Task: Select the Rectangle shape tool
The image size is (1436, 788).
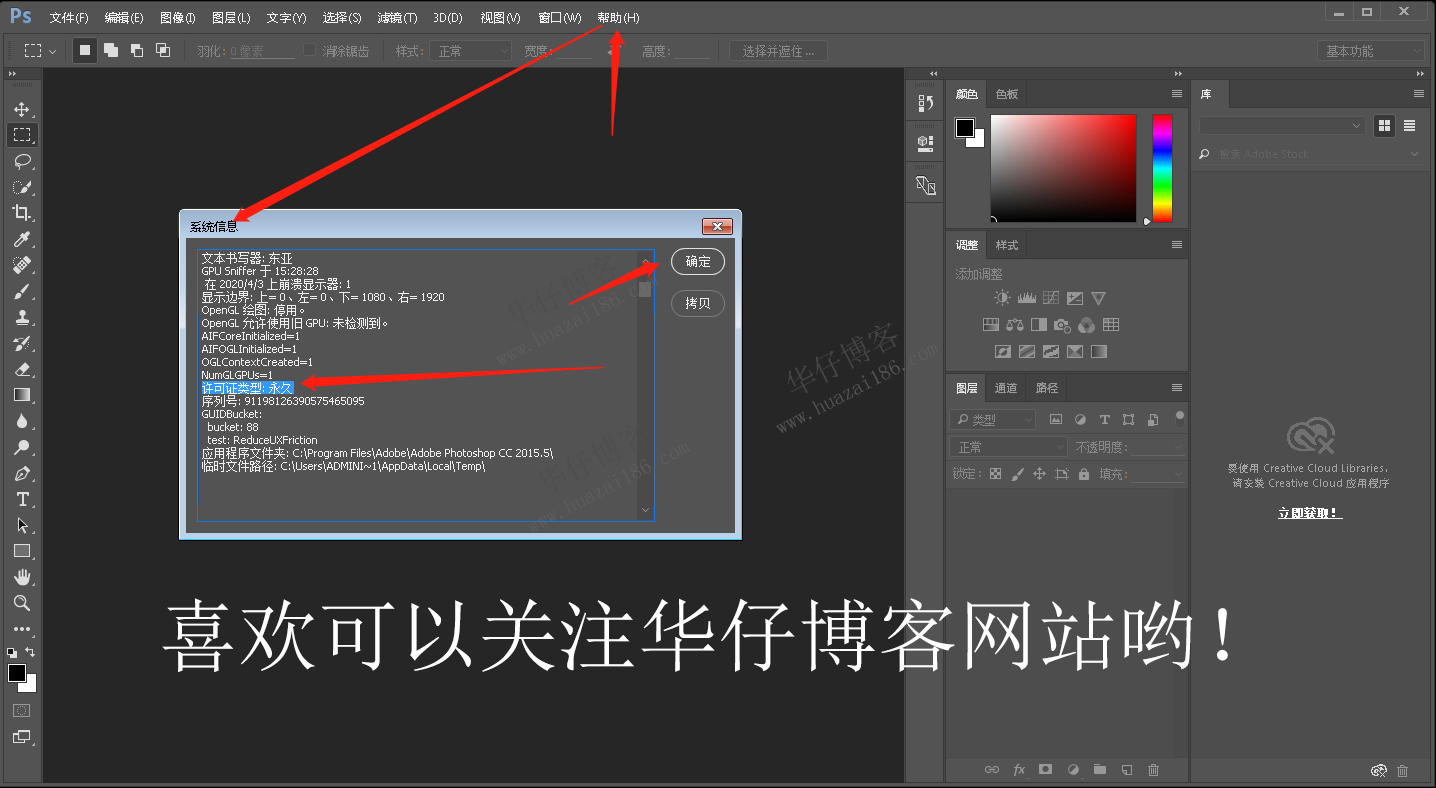Action: (x=21, y=551)
